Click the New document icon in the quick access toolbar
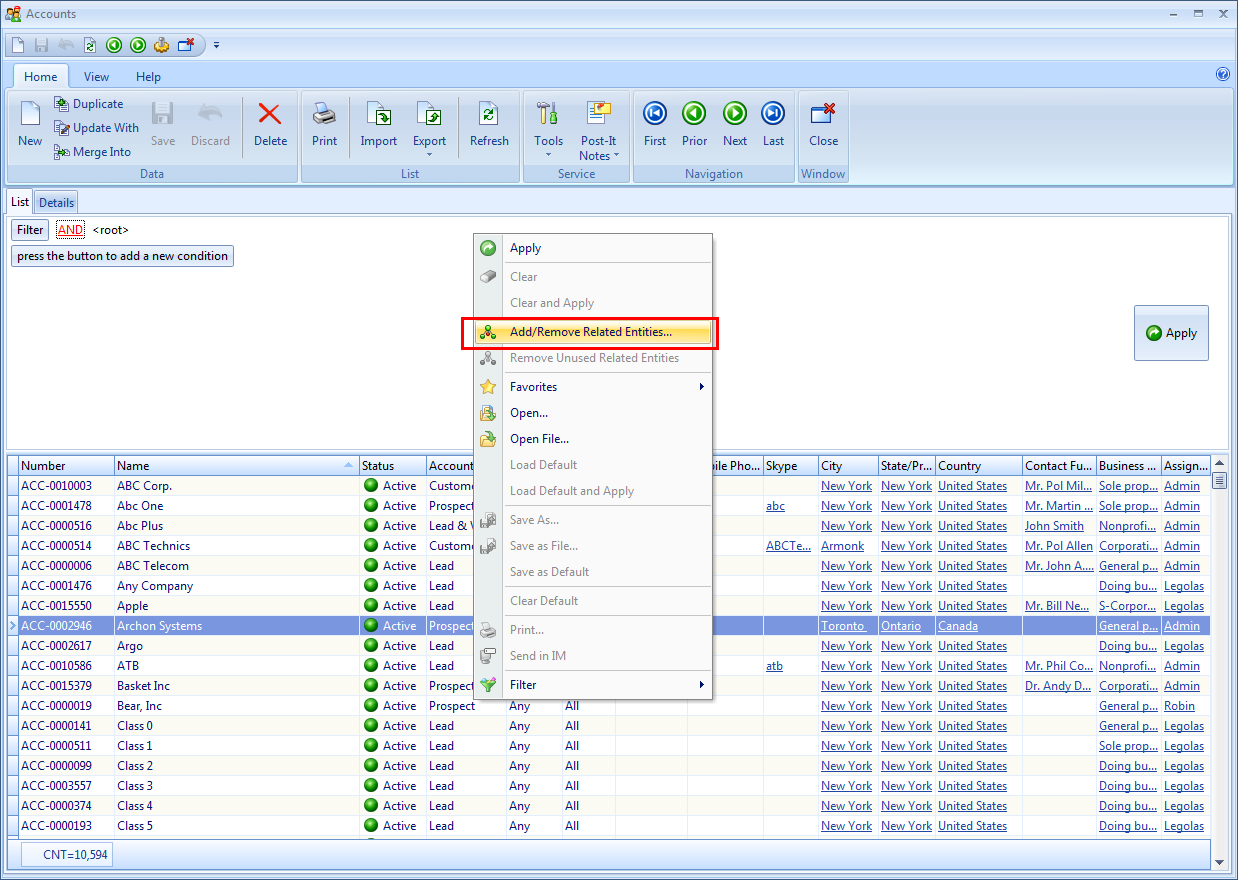This screenshot has height=880, width=1238. (18, 45)
